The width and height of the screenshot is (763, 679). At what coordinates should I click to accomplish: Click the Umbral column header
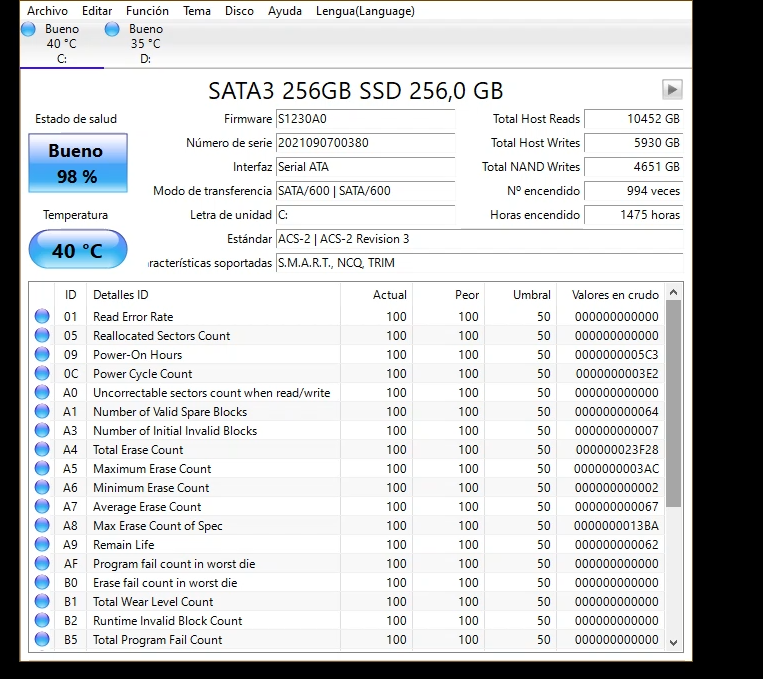[x=520, y=295]
